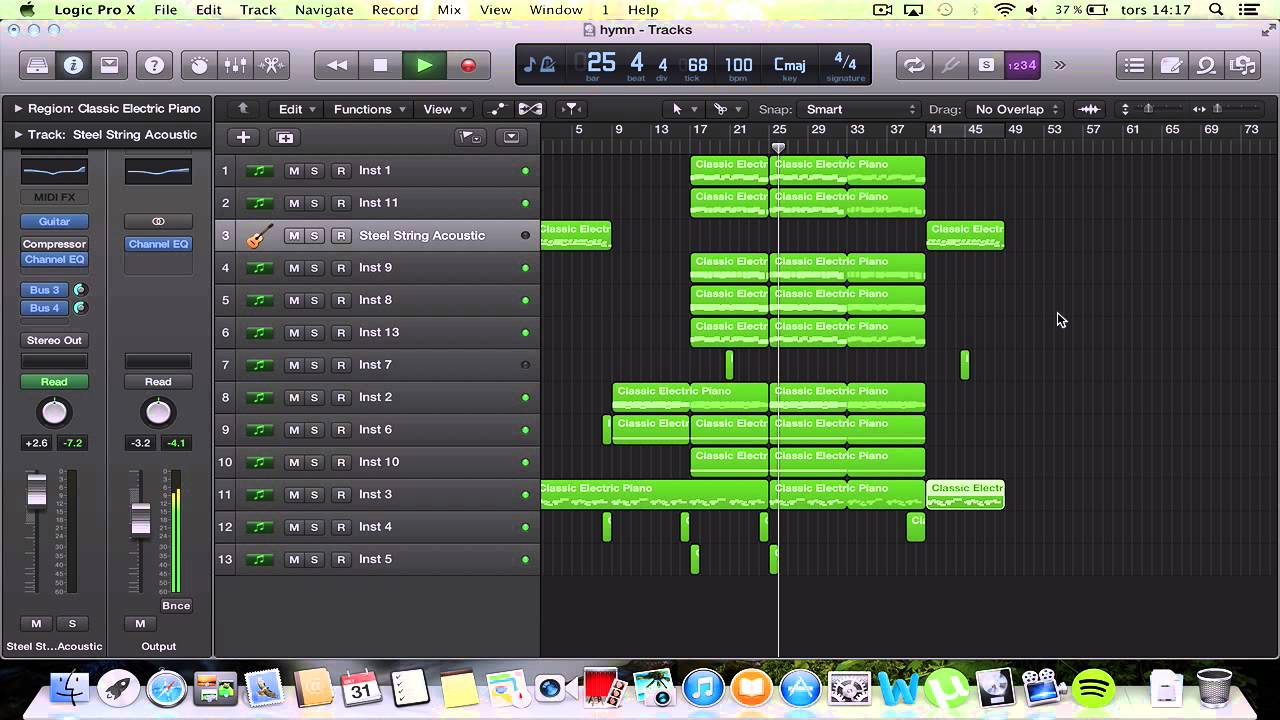Click Steel String Acoustic guitar track icon
The height and width of the screenshot is (720, 1280).
[259, 236]
